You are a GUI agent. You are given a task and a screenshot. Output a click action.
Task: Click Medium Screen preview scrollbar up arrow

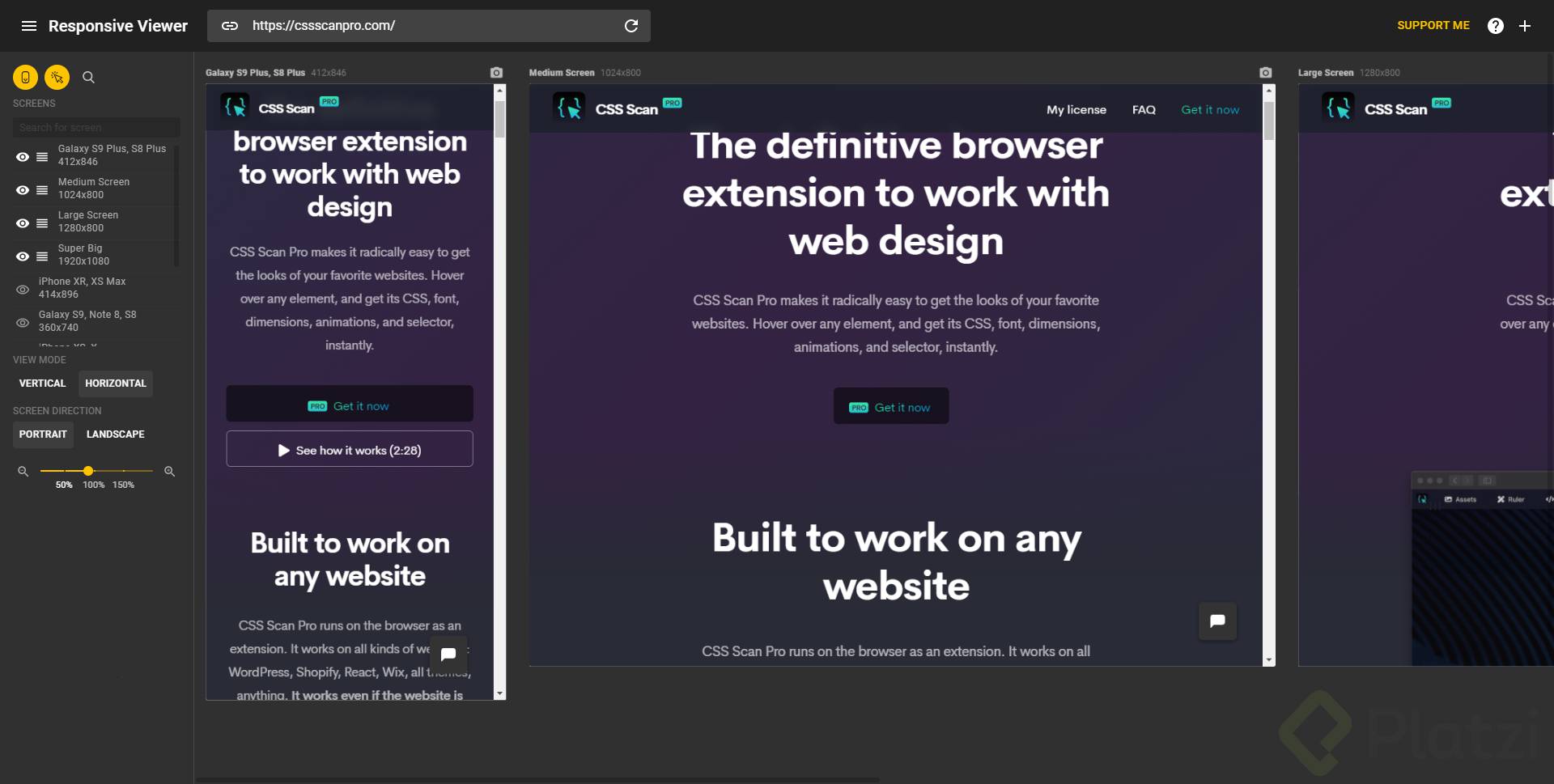coord(1269,91)
